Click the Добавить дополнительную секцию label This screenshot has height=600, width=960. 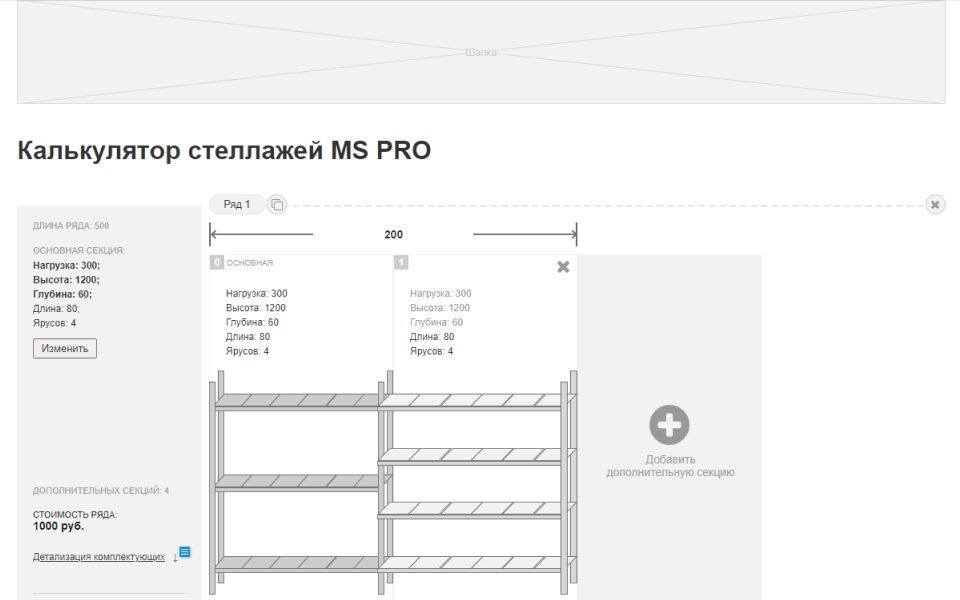[x=670, y=466]
